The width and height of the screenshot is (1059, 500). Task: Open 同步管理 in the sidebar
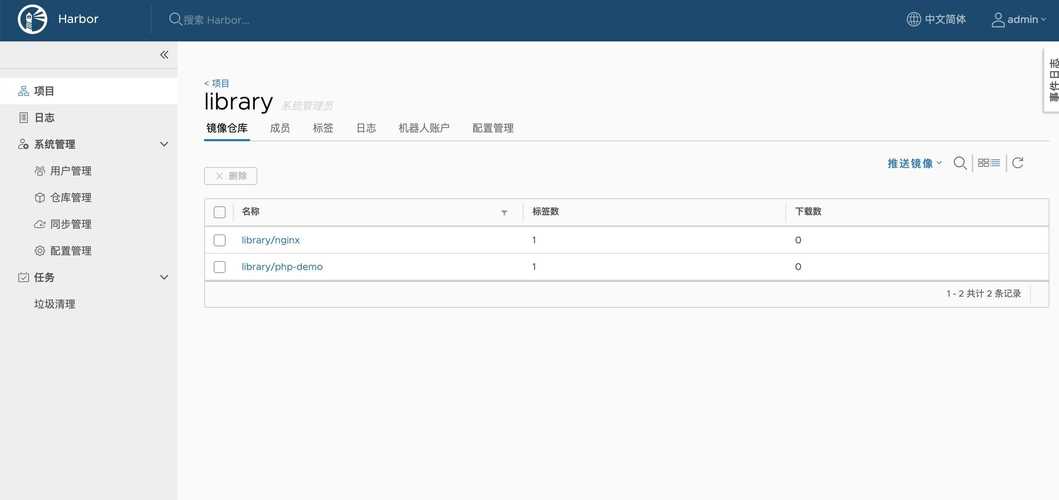click(x=71, y=224)
